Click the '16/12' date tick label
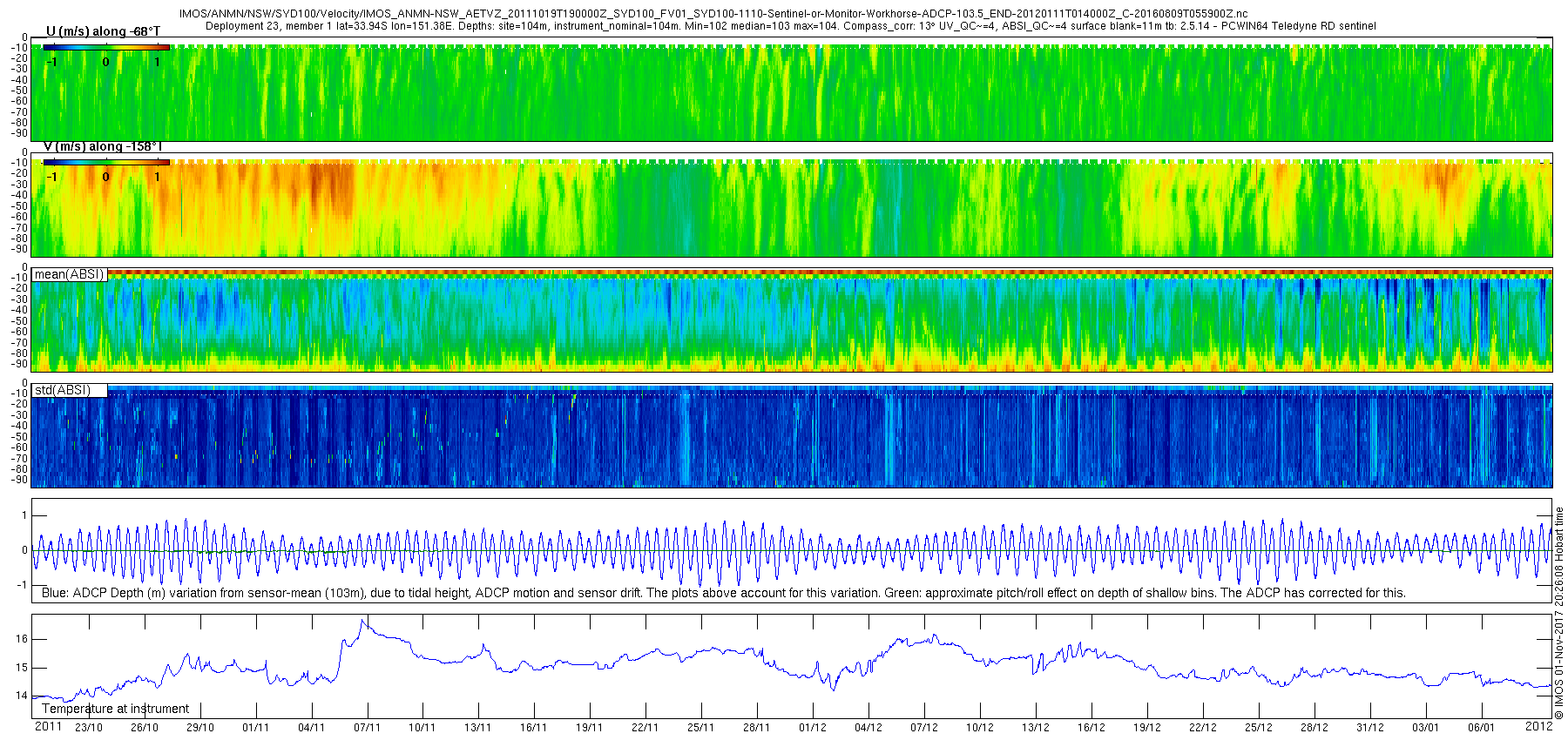This screenshot has width=1568, height=740. click(x=1092, y=728)
